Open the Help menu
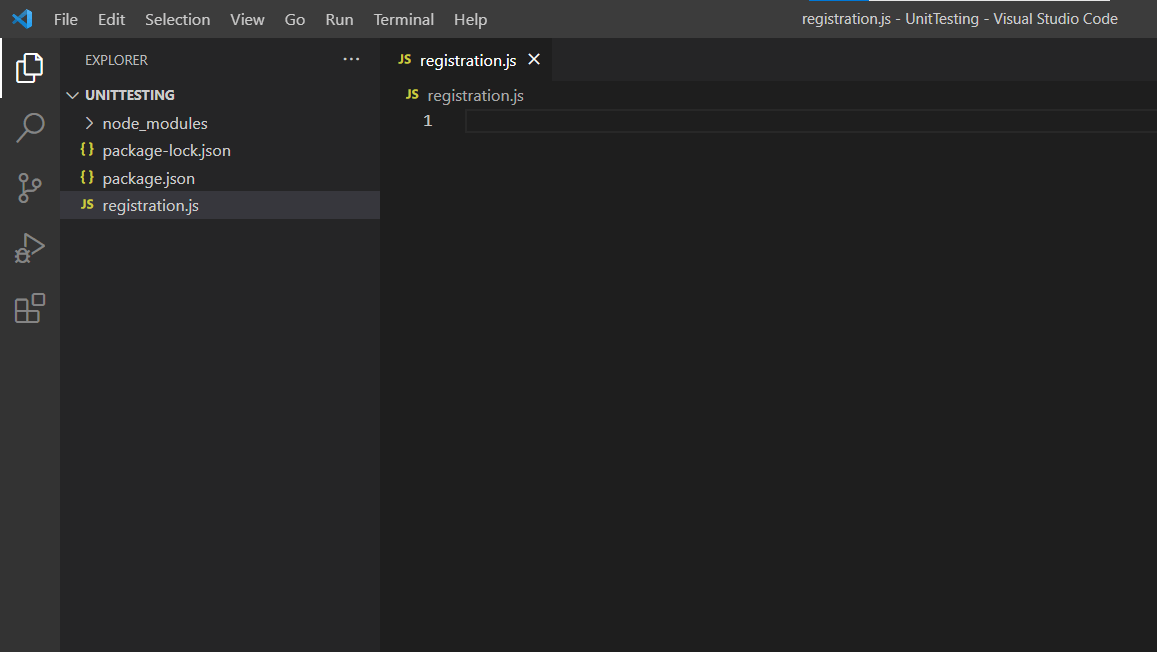The width and height of the screenshot is (1157, 652). [x=470, y=19]
